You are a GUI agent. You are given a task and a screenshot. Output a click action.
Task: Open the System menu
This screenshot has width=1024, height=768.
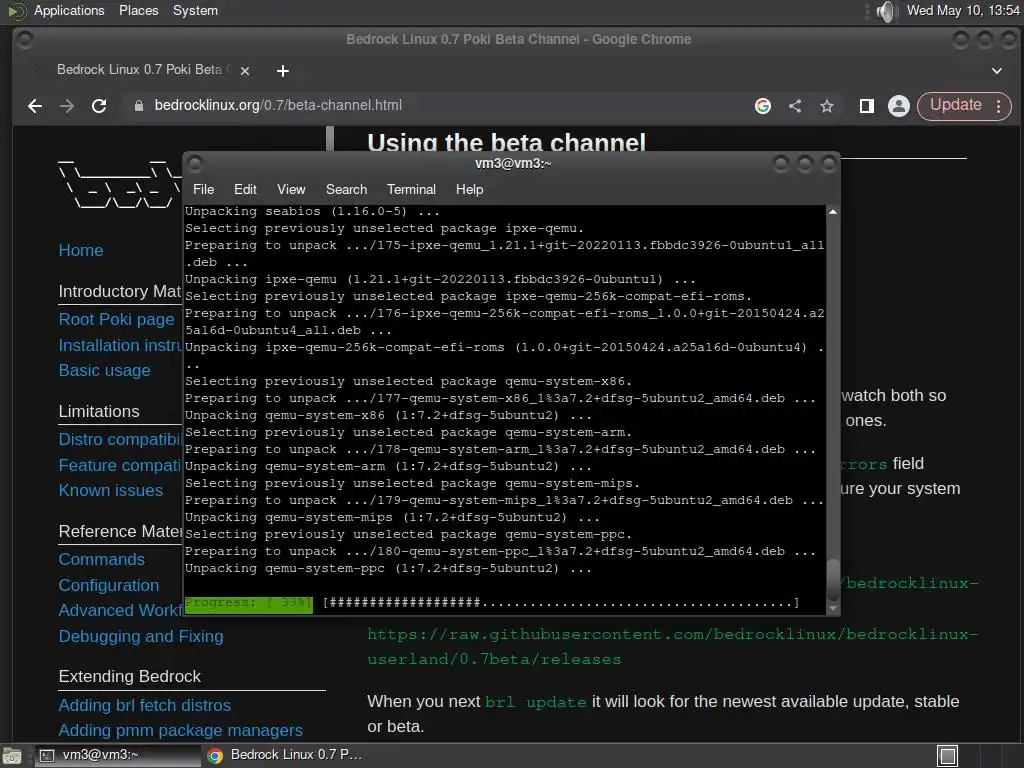(195, 10)
